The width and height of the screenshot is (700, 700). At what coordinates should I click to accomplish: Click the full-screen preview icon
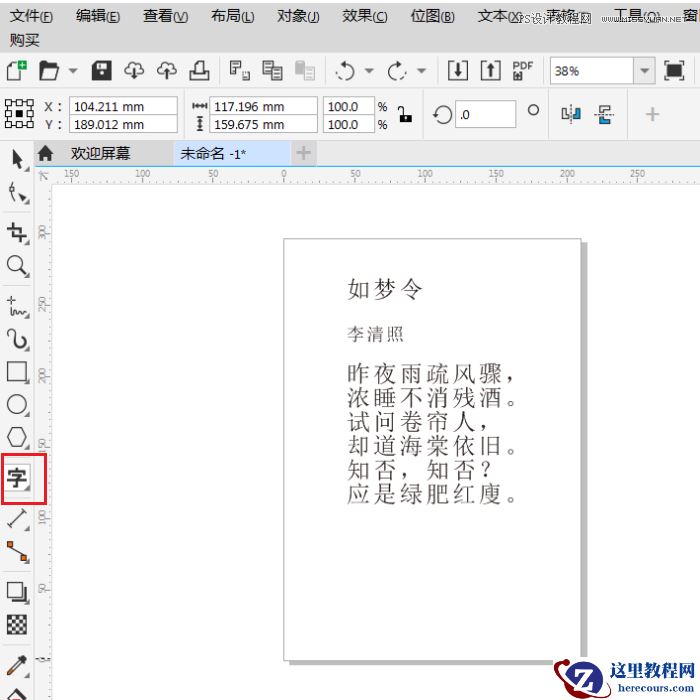(x=674, y=71)
